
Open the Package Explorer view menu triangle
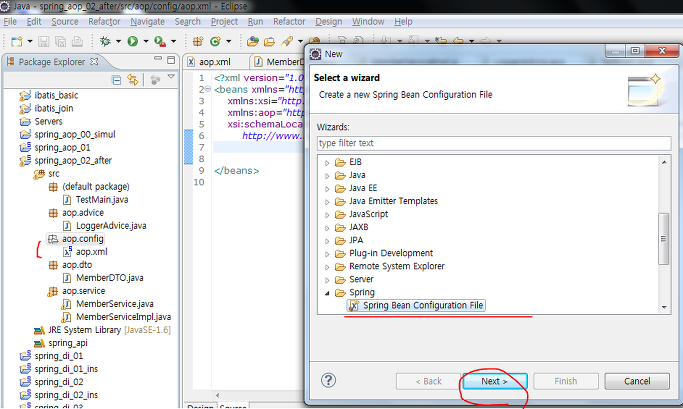pyautogui.click(x=171, y=77)
